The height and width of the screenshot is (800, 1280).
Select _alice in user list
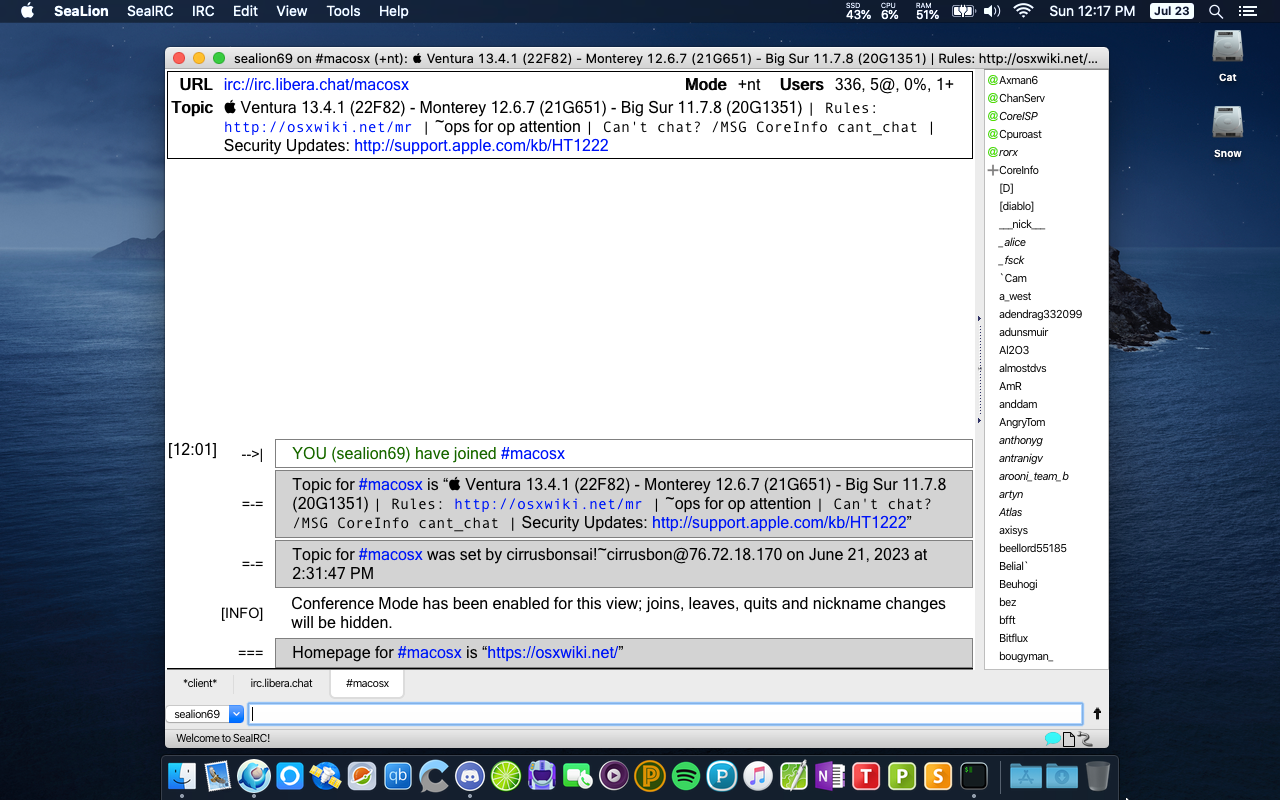1012,242
